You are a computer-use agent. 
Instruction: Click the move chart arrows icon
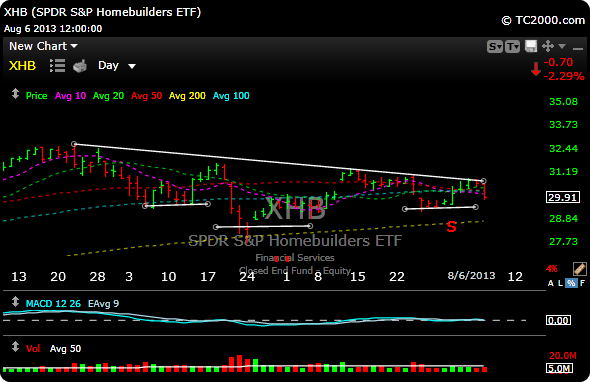point(548,46)
